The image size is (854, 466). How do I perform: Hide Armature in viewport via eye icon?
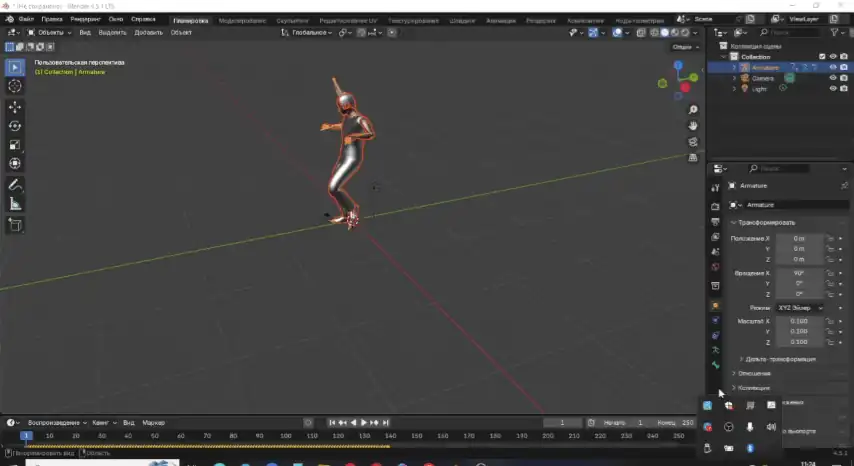pos(833,68)
